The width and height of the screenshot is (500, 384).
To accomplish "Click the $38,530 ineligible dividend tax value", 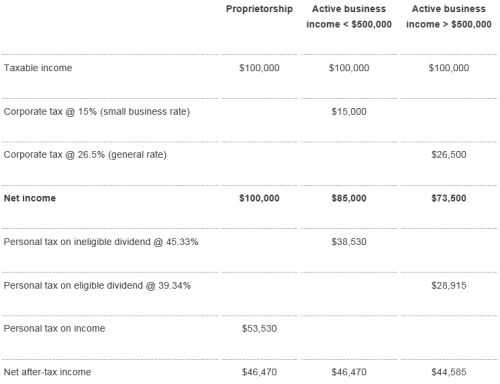I will [349, 242].
